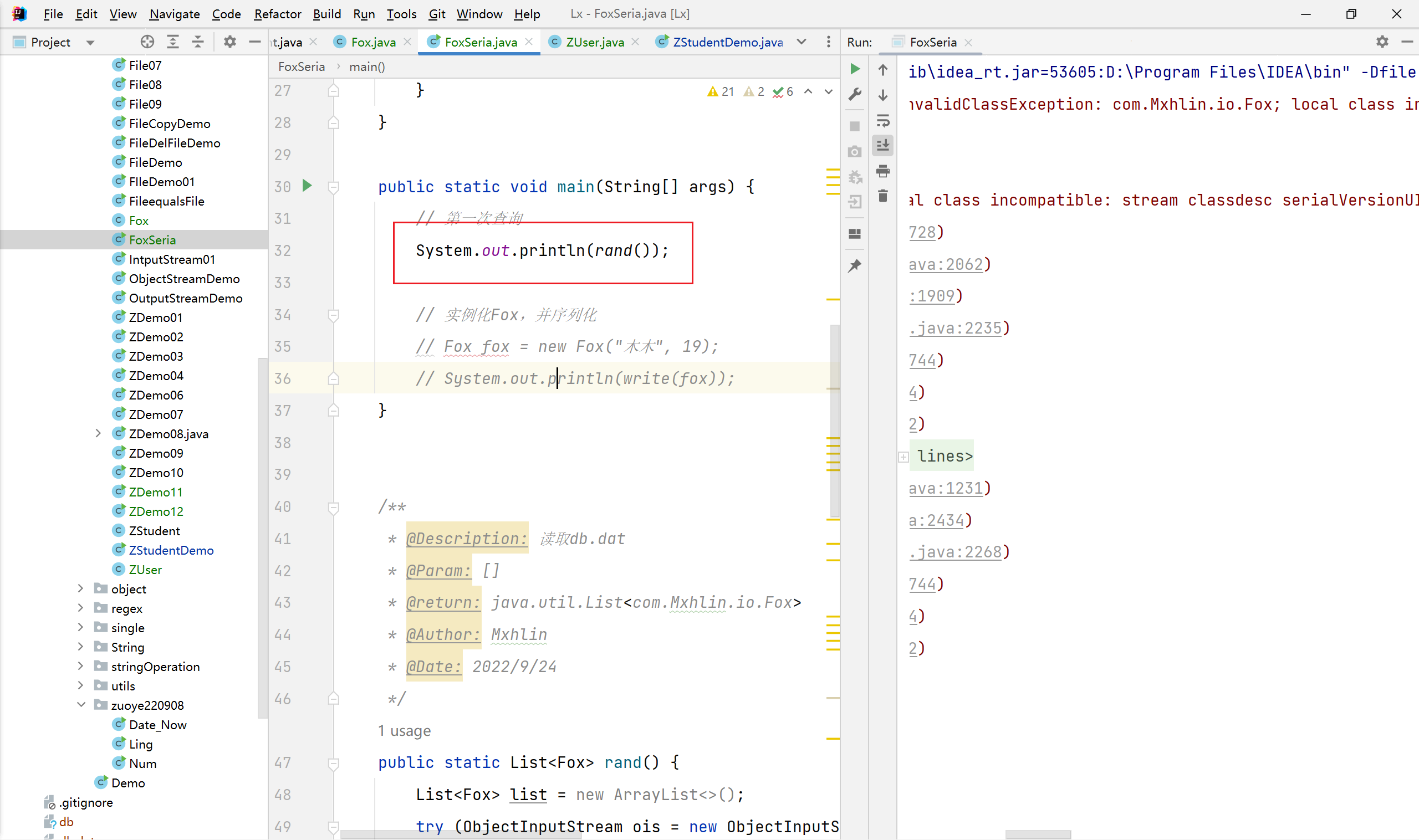Click the 1 usage link above rand()
The width and height of the screenshot is (1419, 840).
point(404,731)
